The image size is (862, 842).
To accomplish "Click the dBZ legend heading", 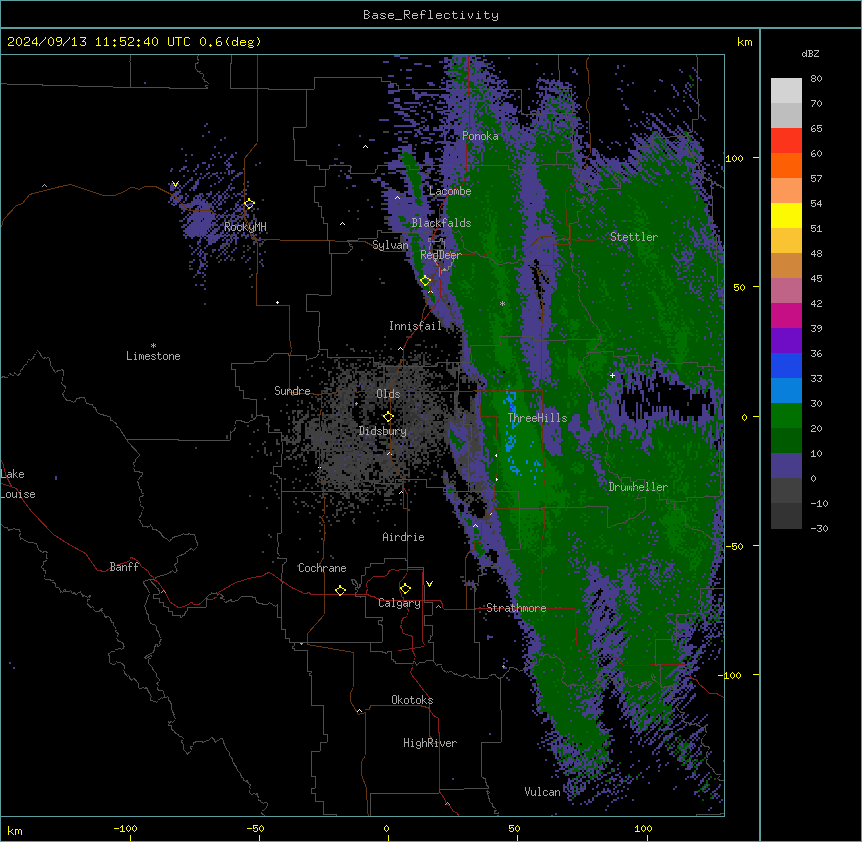I will click(810, 54).
